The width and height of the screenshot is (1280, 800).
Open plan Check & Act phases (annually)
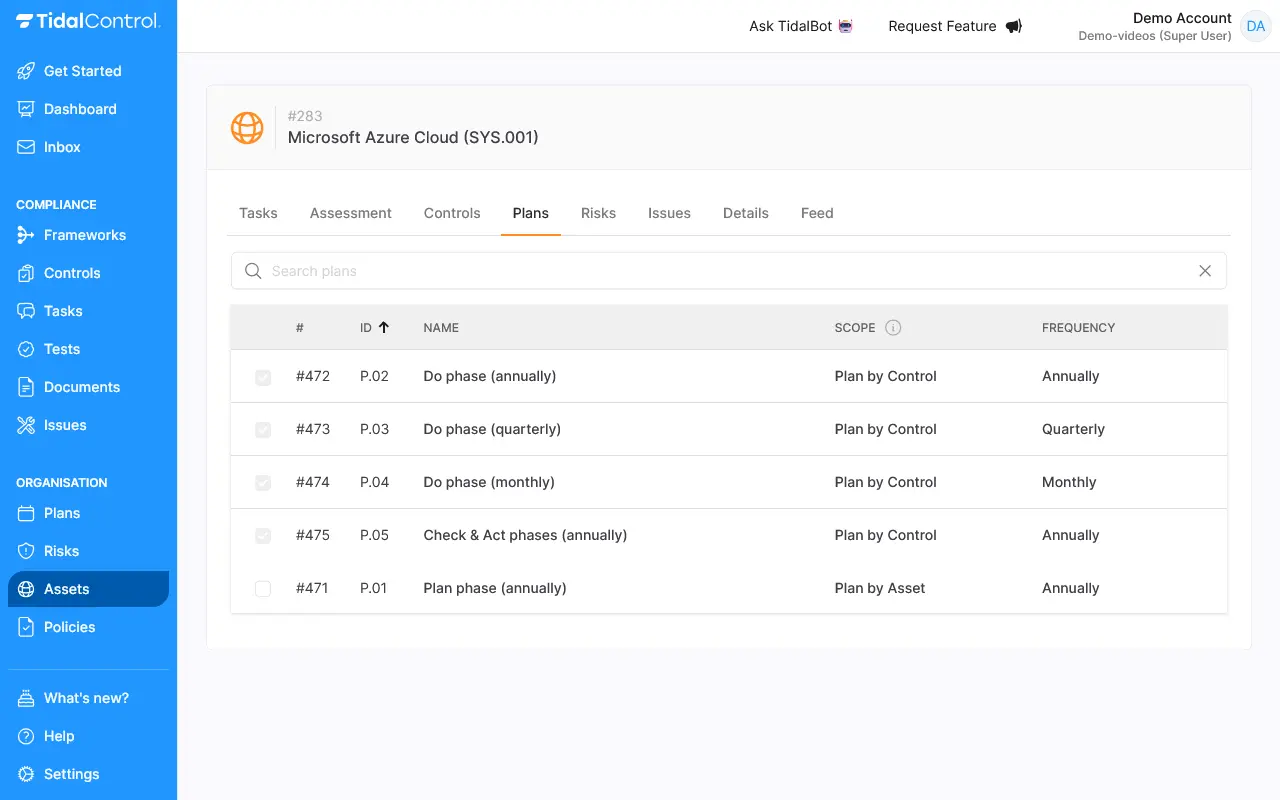525,535
